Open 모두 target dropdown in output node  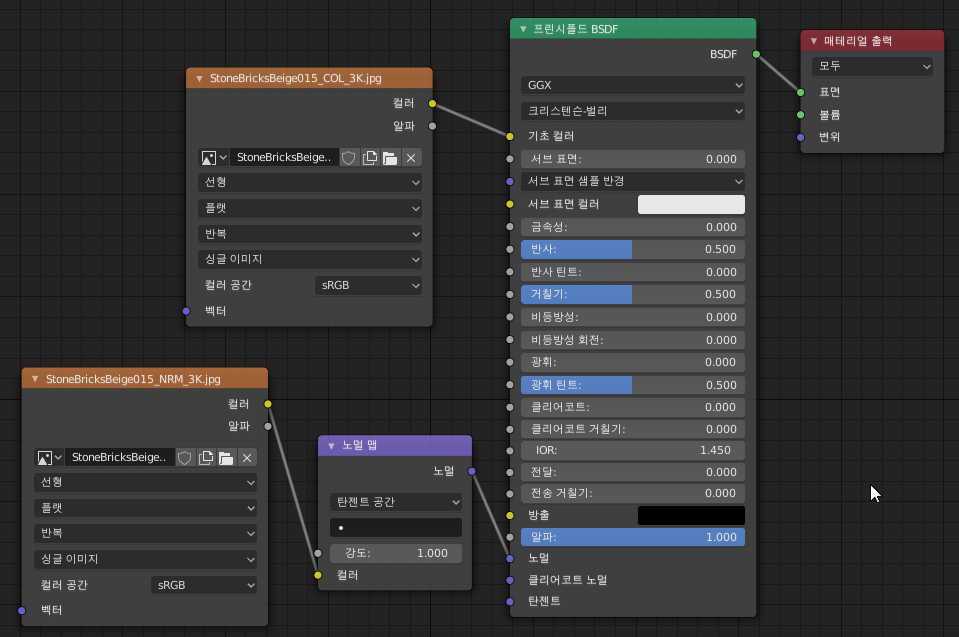(x=872, y=66)
